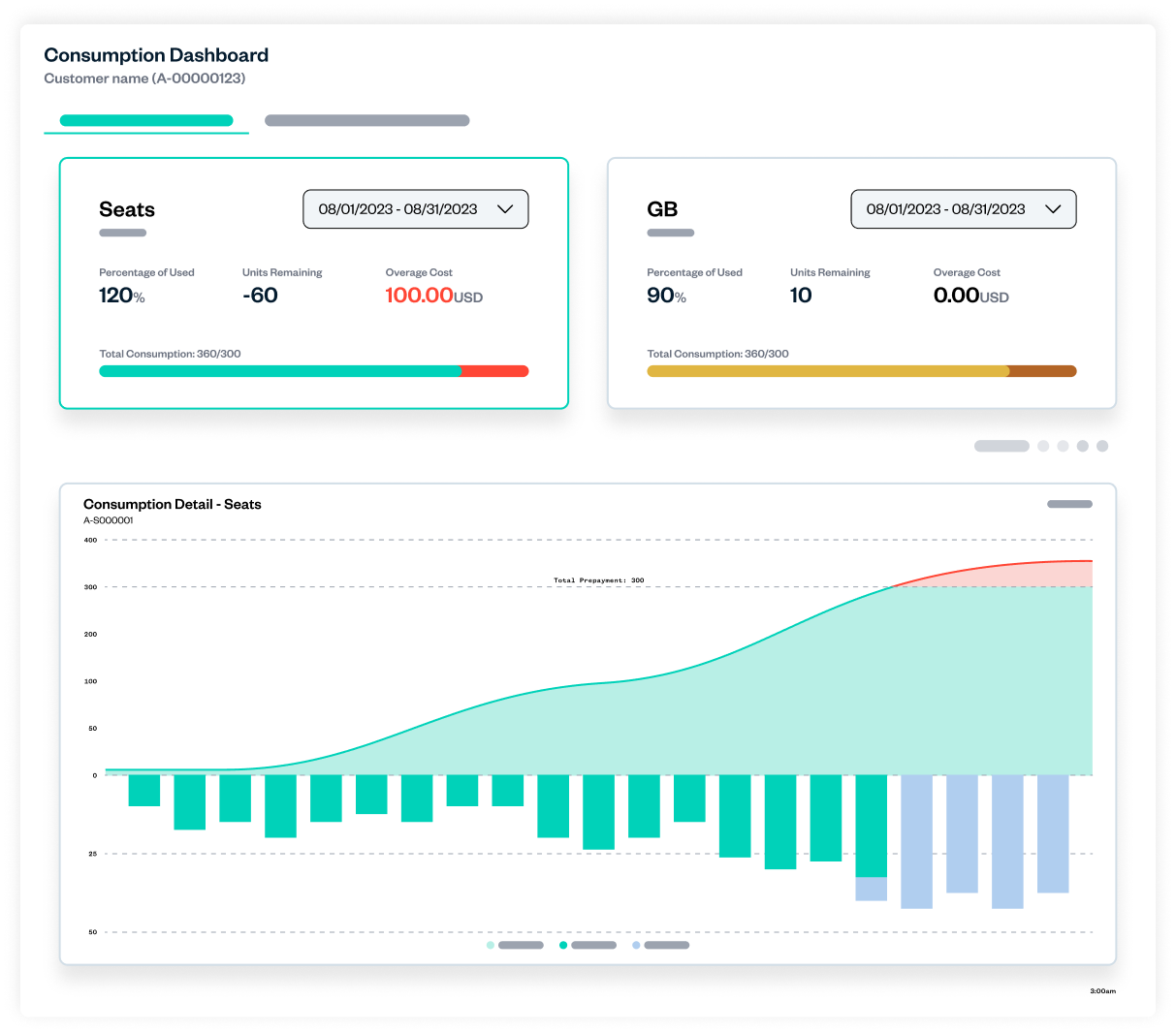Click the grey button at chart's top-right

click(1069, 504)
